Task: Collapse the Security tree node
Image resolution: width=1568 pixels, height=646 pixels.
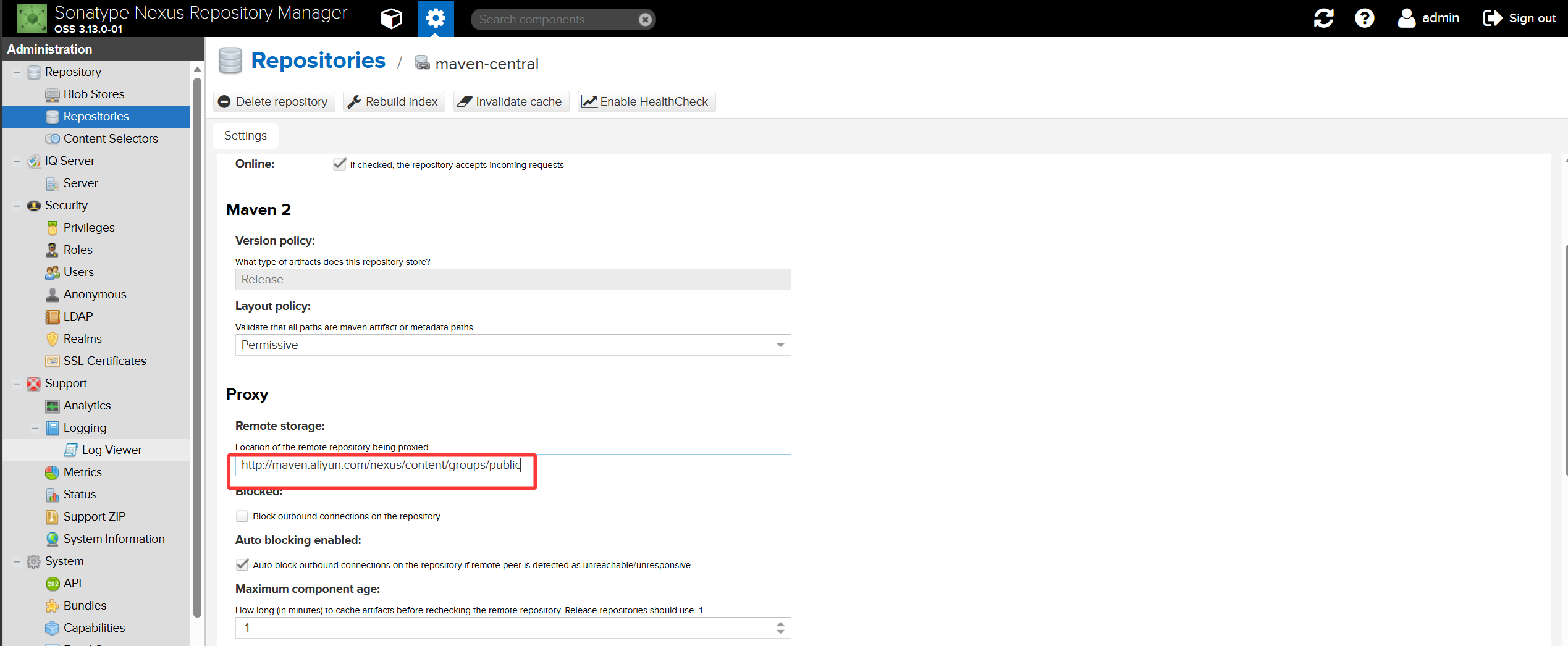Action: click(x=17, y=206)
